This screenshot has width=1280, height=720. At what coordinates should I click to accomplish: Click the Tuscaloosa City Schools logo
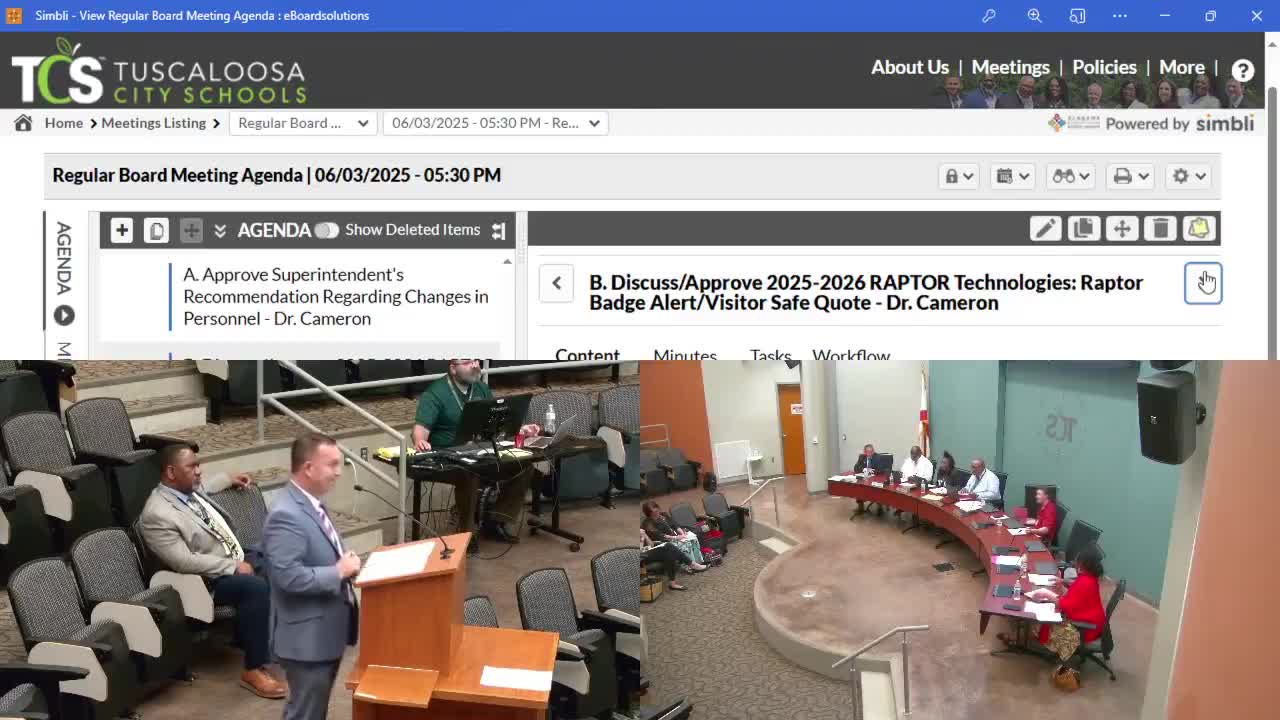pos(158,71)
